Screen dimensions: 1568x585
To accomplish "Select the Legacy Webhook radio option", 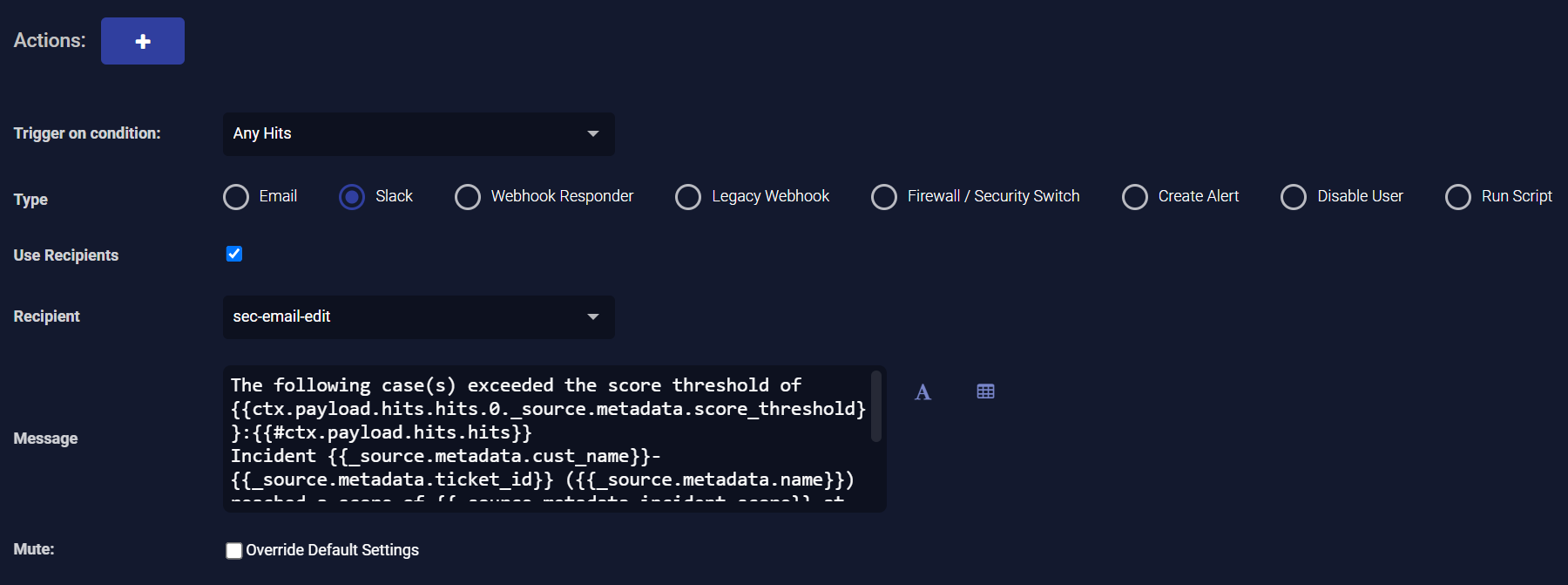I will click(x=688, y=197).
